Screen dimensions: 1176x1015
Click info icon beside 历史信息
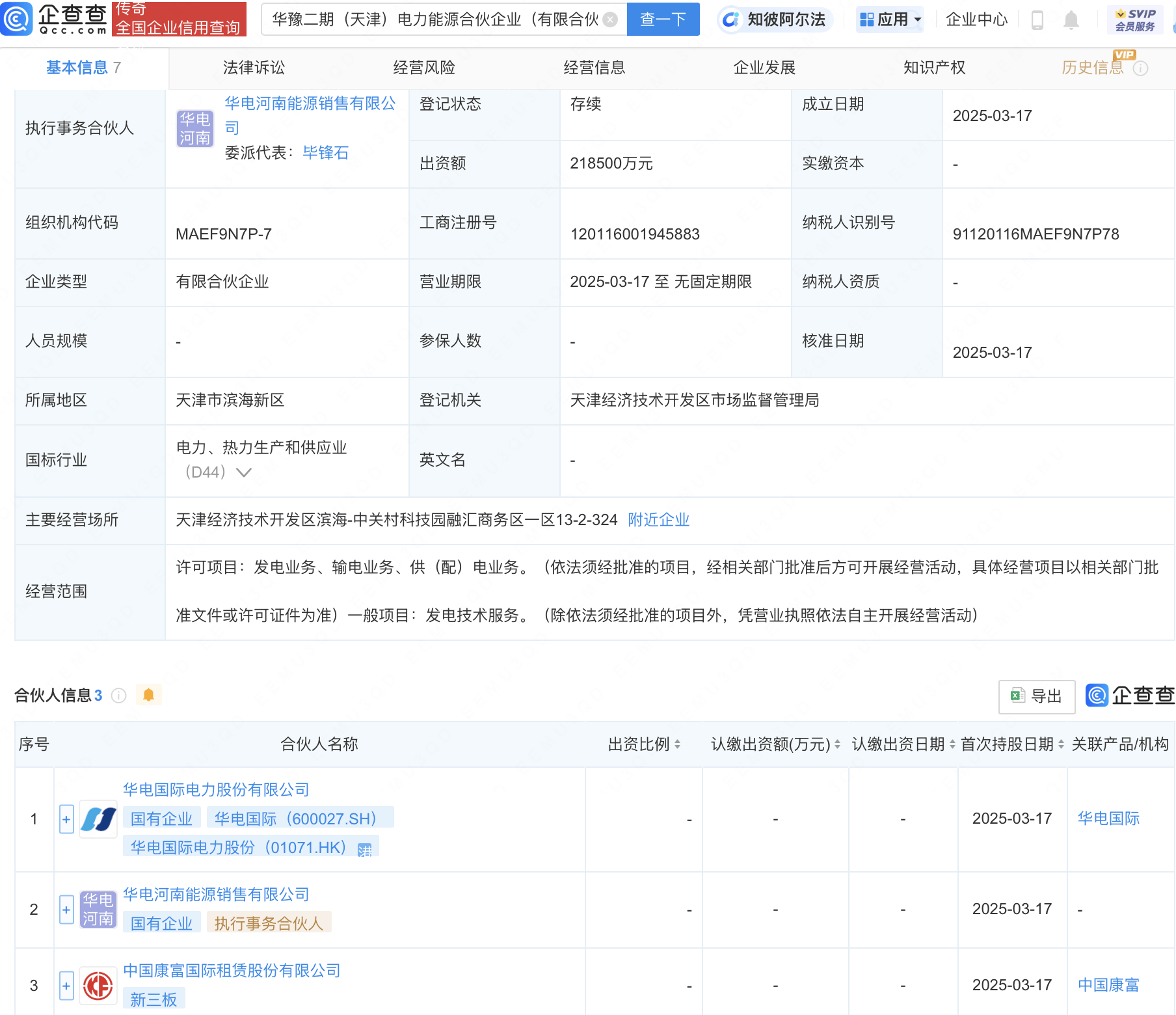pyautogui.click(x=1140, y=68)
